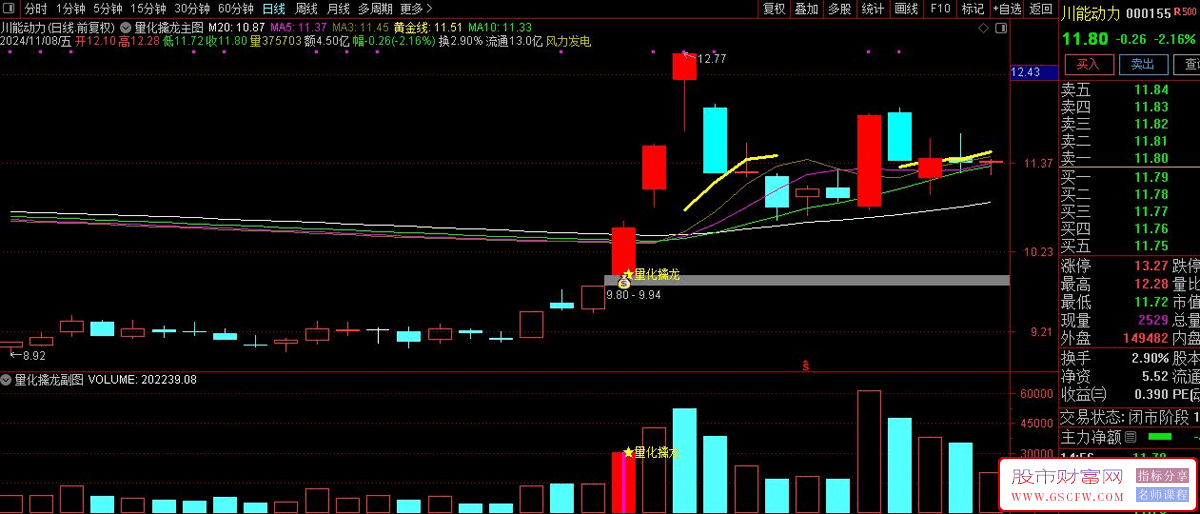Select the 5分钟 period tab
The image size is (1200, 514).
(x=108, y=9)
